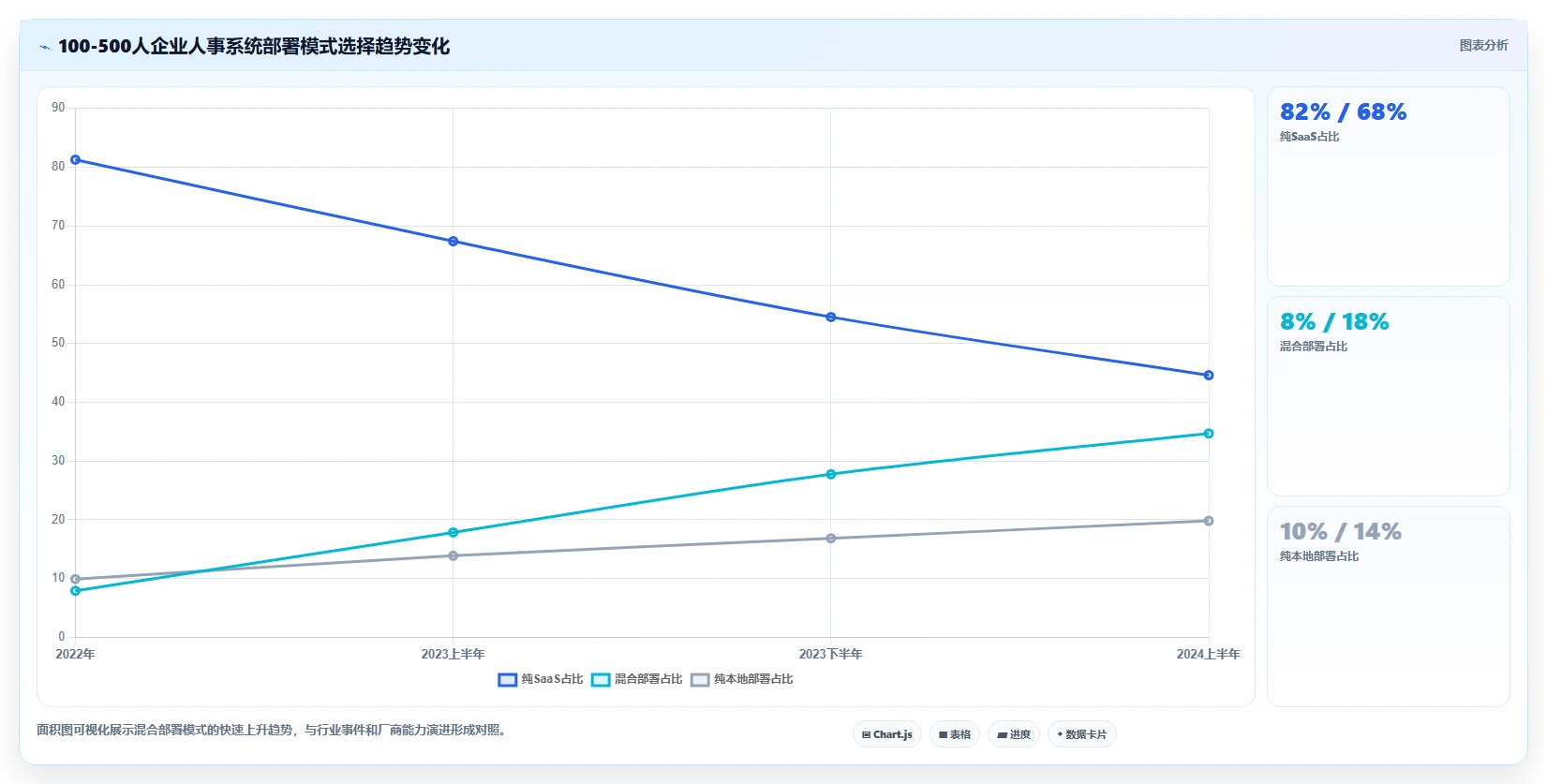Click the 90 y-axis label
Screen dimensions: 1547x784
click(58, 108)
